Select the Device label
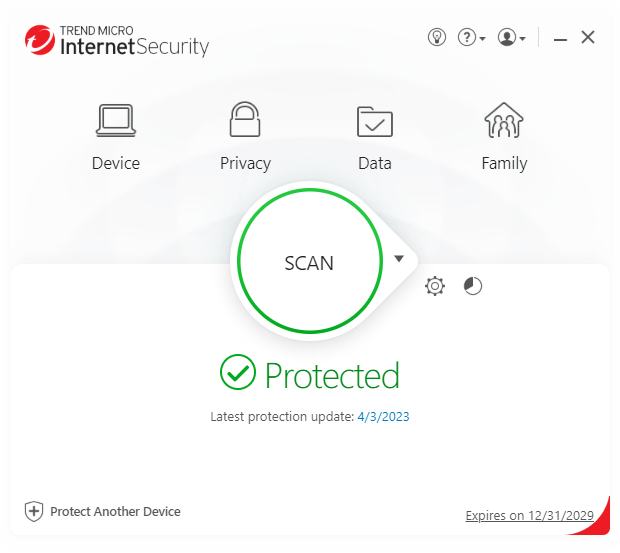This screenshot has width=620, height=553. click(x=116, y=163)
